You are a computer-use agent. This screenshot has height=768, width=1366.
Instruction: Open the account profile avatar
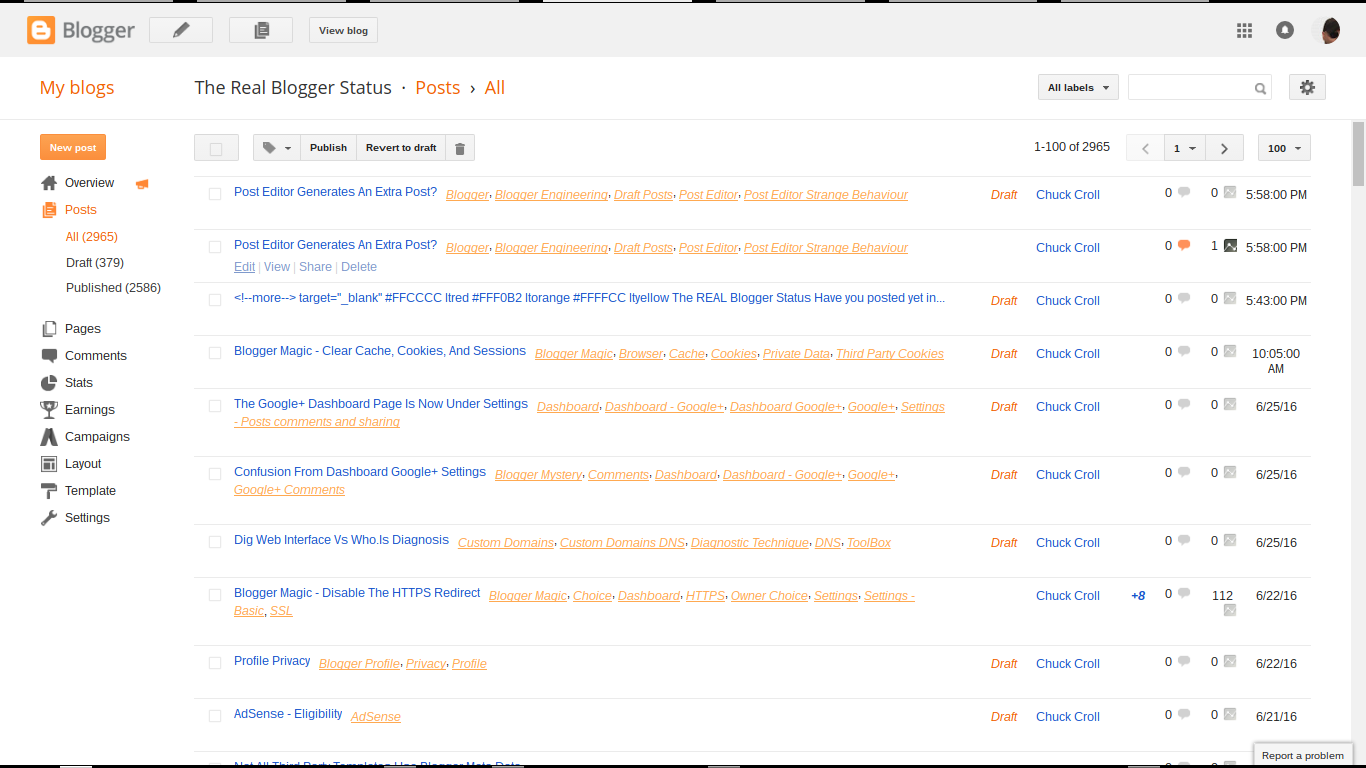(1328, 30)
